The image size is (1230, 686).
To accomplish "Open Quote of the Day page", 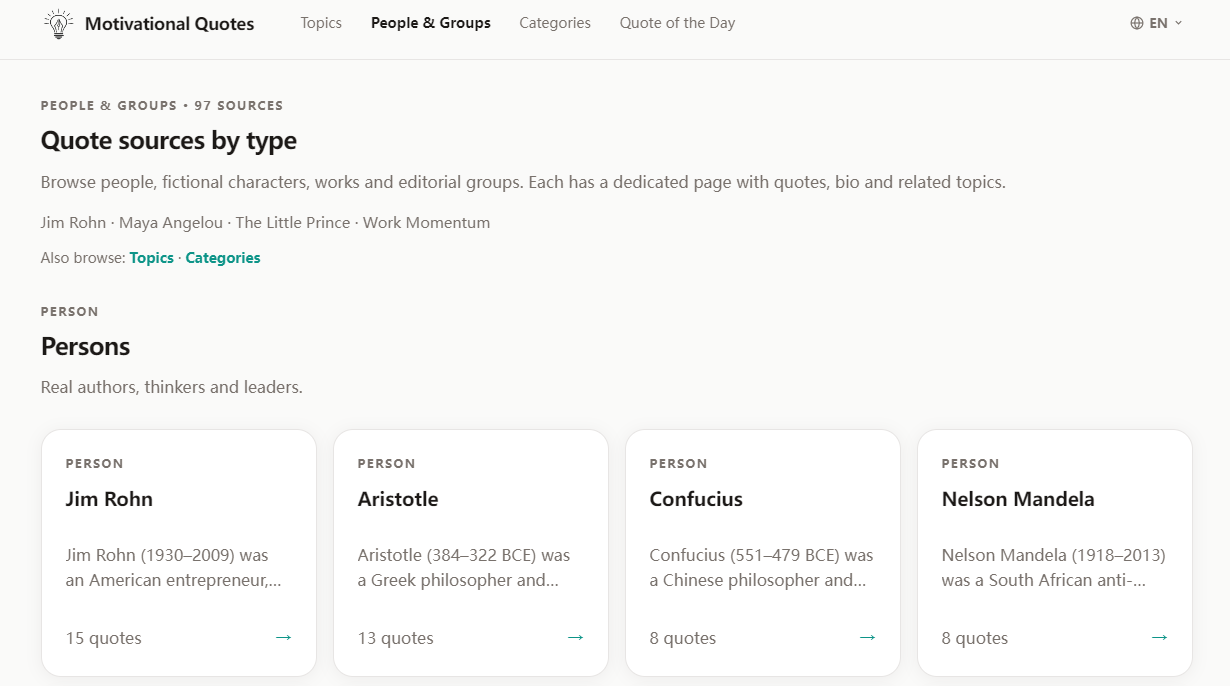I will 677,23.
